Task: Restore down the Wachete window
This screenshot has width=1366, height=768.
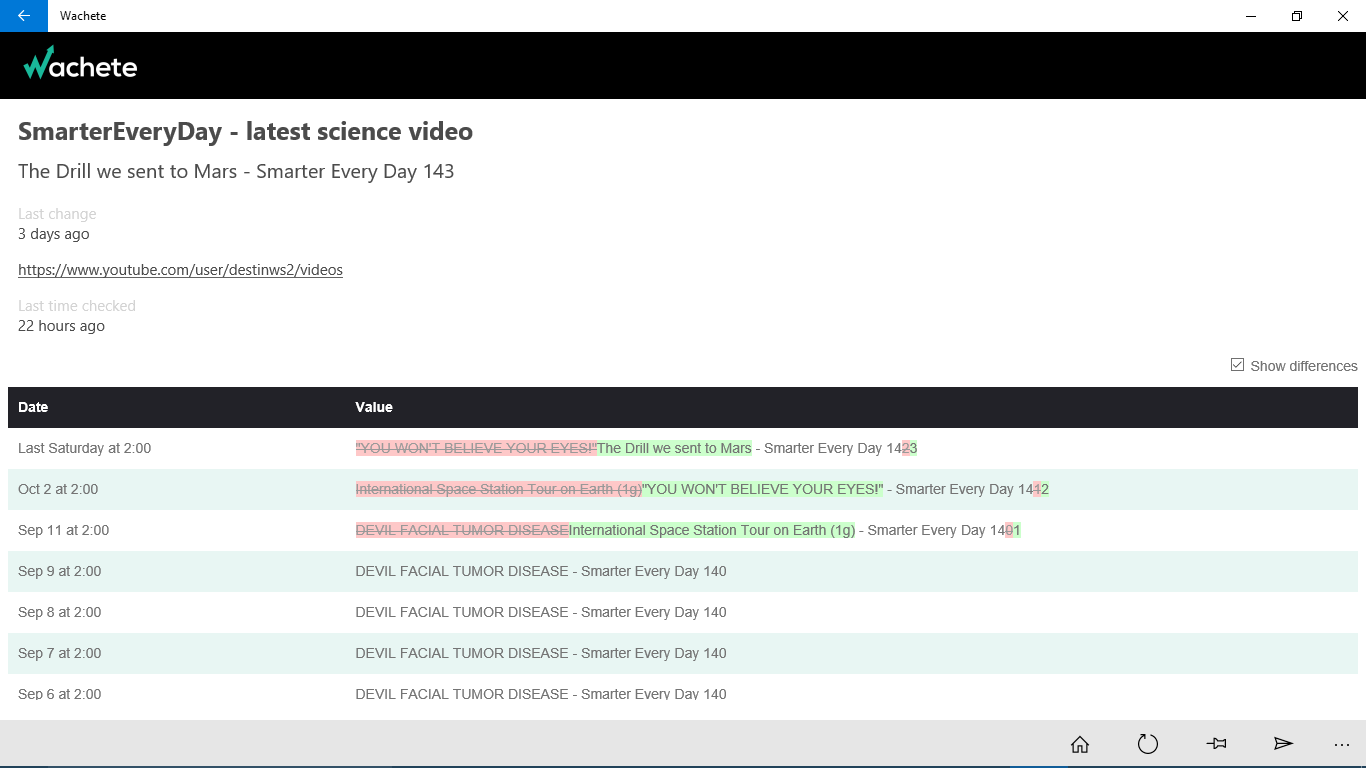Action: point(1297,16)
